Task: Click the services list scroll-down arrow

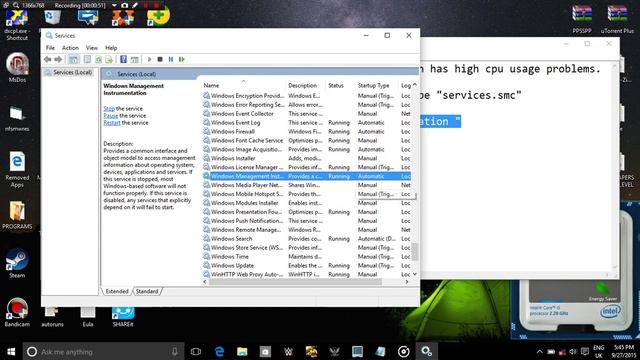Action: [x=415, y=274]
